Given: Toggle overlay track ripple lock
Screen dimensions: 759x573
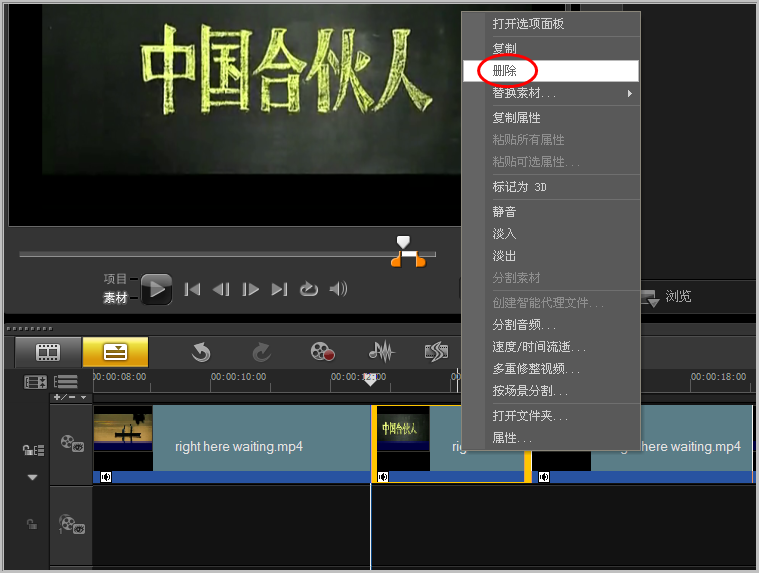Looking at the screenshot, I should pyautogui.click(x=32, y=524).
